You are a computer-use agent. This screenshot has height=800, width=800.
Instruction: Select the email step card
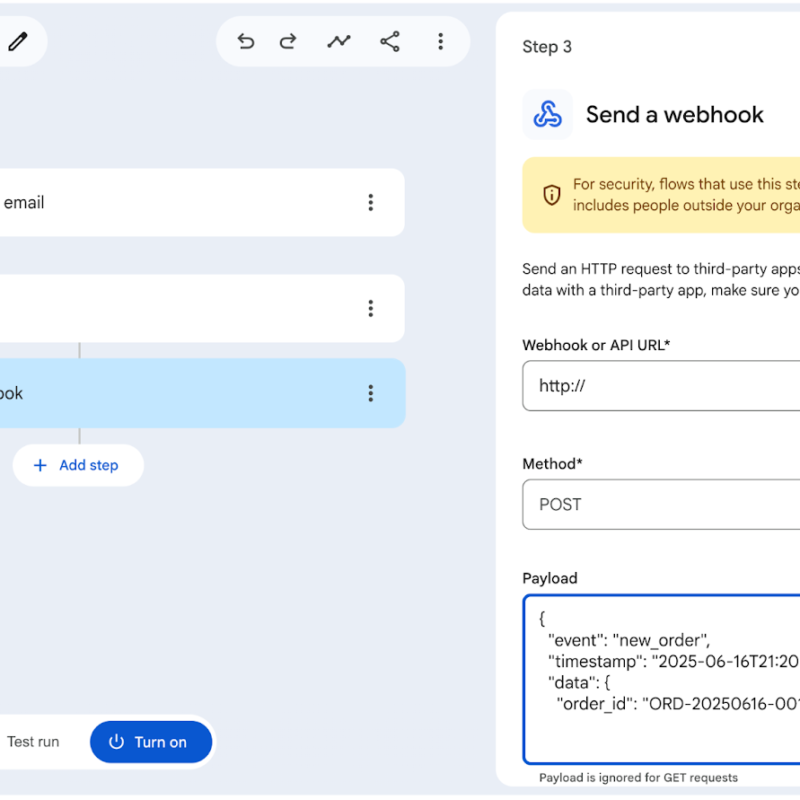point(202,203)
